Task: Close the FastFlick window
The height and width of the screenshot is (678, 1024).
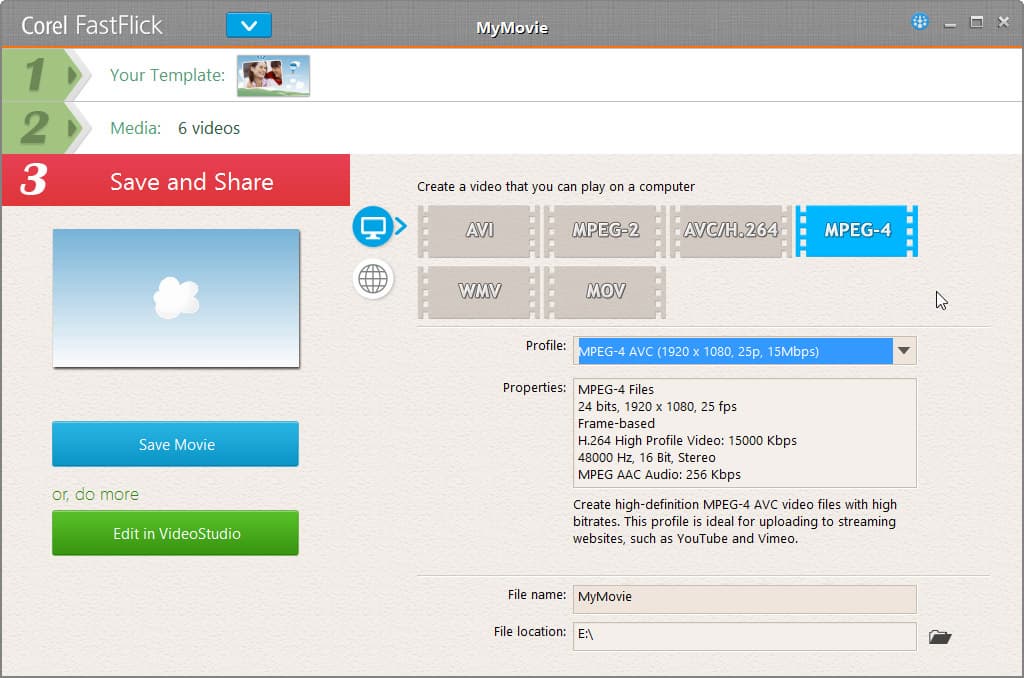Action: [x=1004, y=22]
